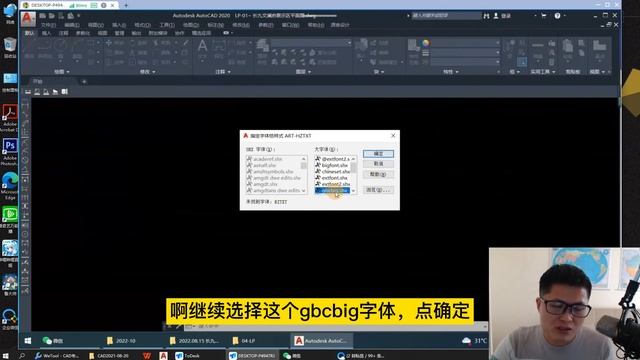
Task: Select the Move tool in modify panel
Action: [x=109, y=43]
